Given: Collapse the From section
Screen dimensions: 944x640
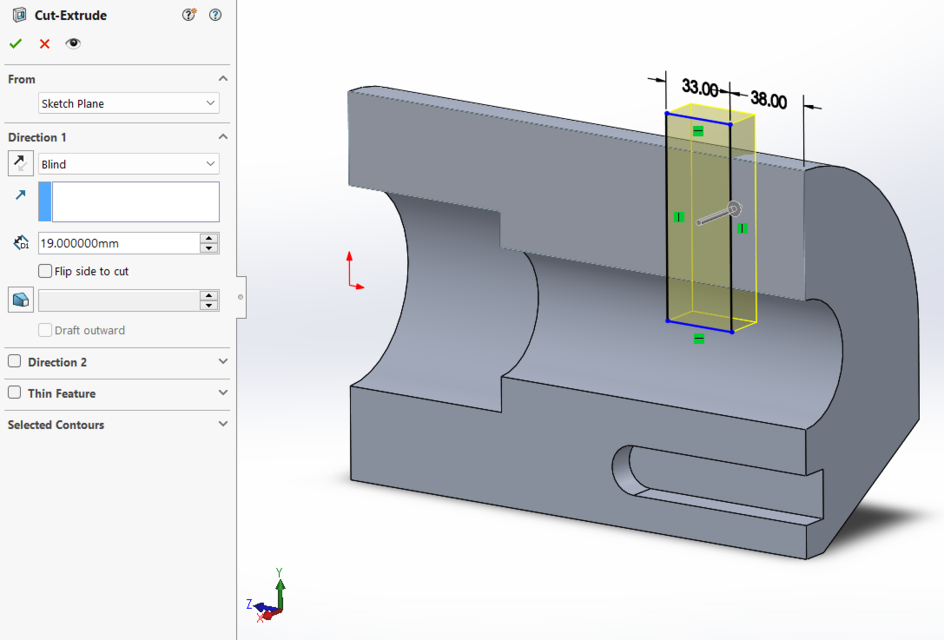Looking at the screenshot, I should tap(223, 79).
